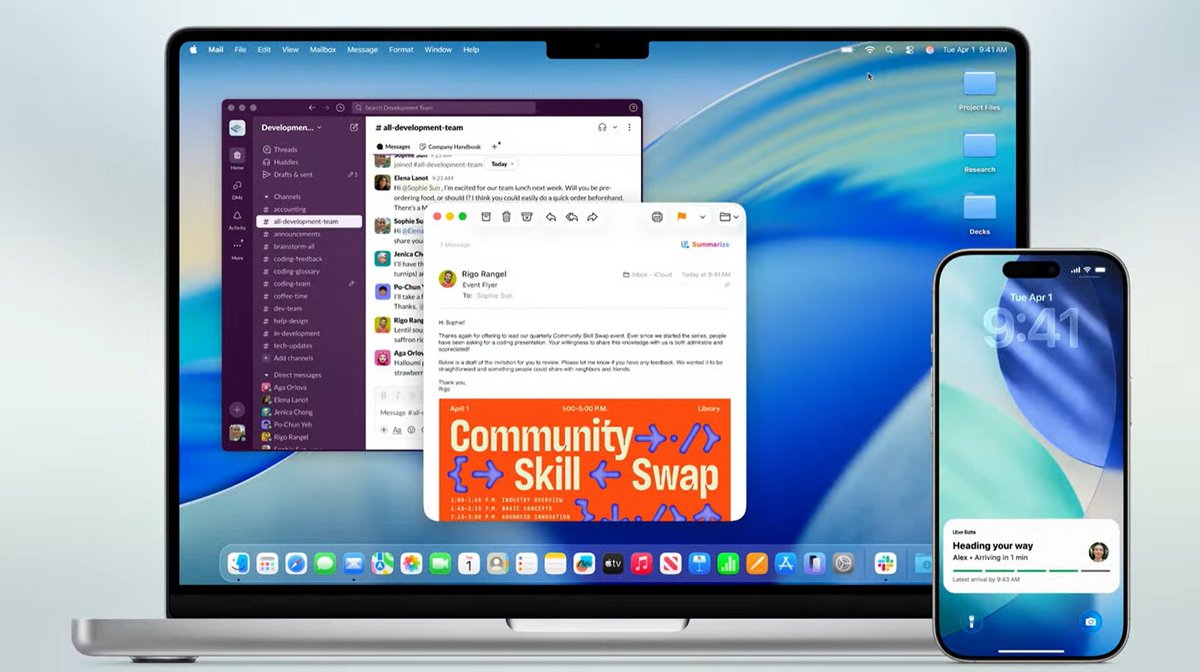The height and width of the screenshot is (672, 1200).
Task: Open the Decks desktop folder
Action: point(979,214)
